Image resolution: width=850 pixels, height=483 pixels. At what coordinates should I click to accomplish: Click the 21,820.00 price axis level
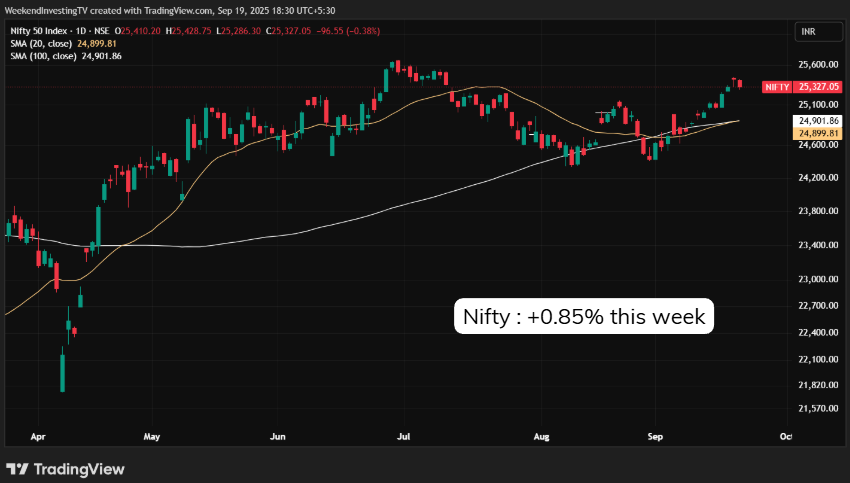(819, 385)
